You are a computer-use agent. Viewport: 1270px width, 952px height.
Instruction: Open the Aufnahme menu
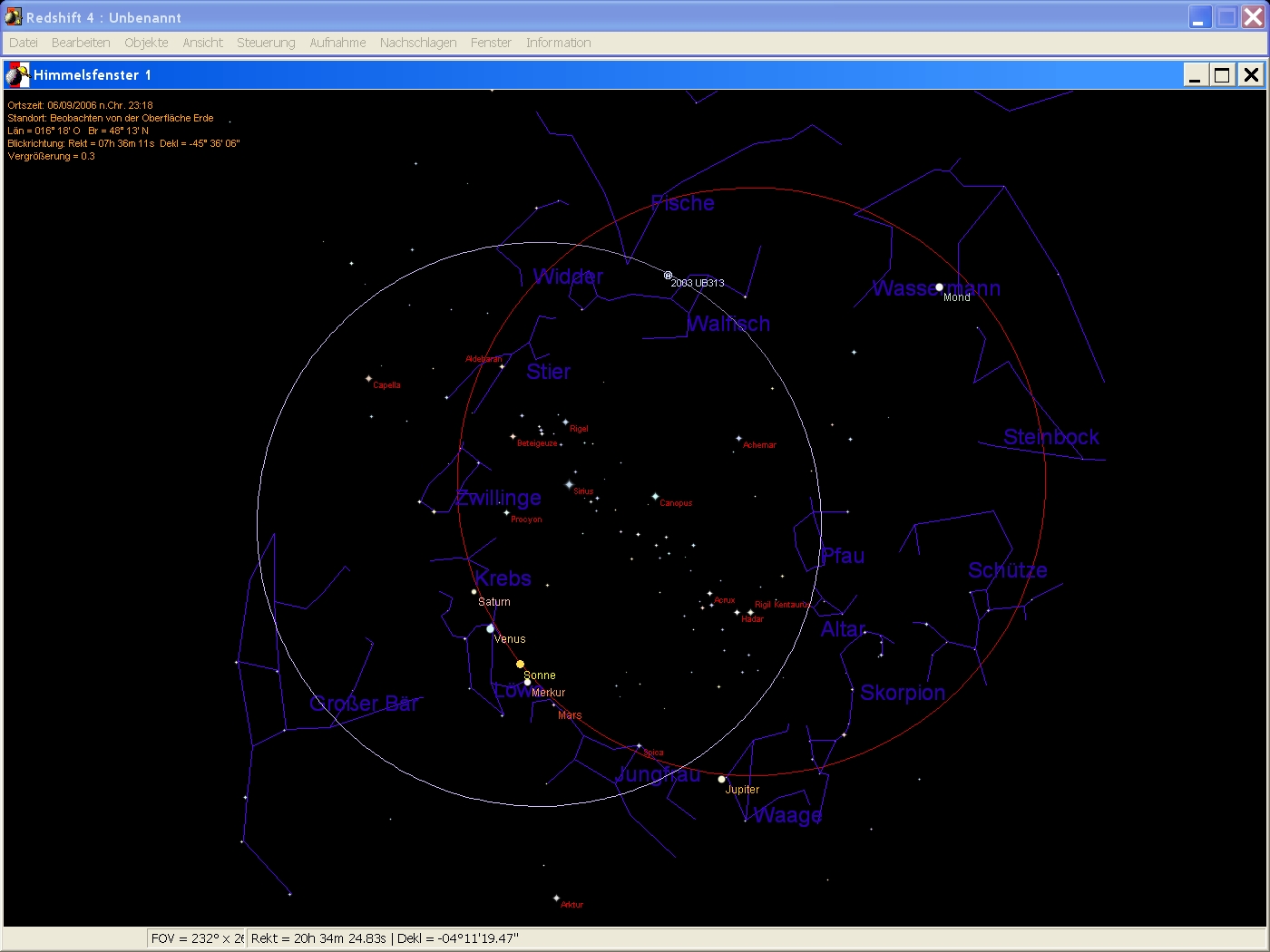tap(337, 43)
